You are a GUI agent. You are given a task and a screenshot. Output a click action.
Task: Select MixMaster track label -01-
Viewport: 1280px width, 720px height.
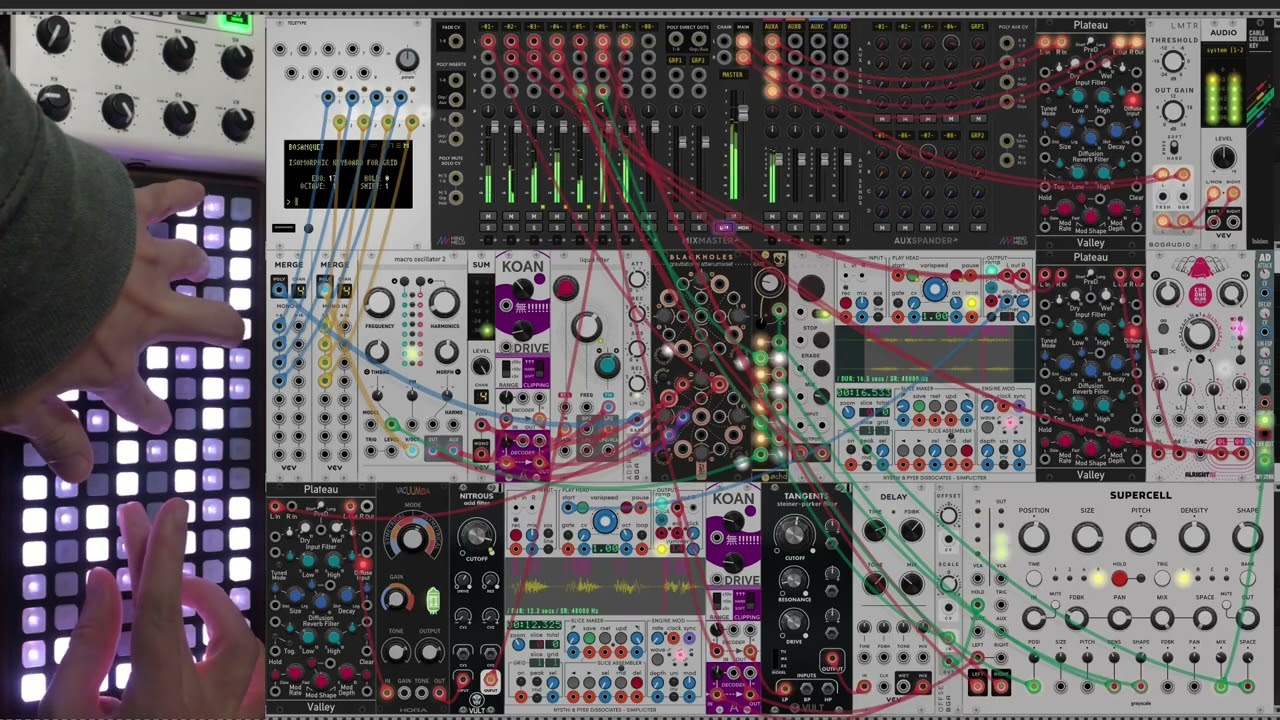click(488, 26)
